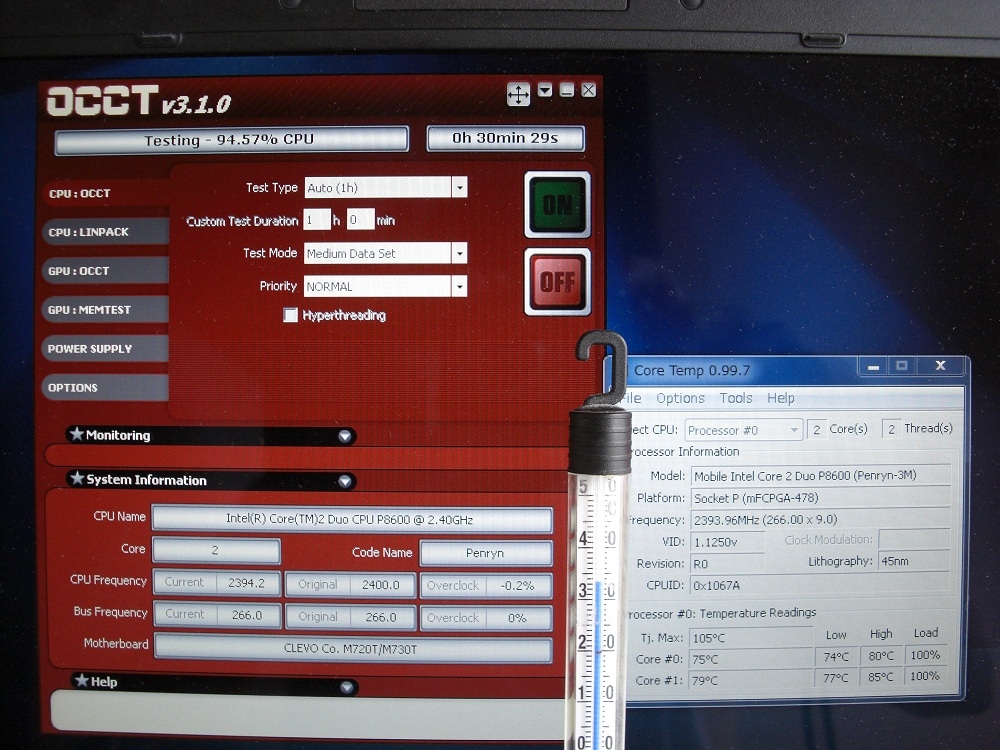Click the Monitoring star icon
This screenshot has height=750, width=1000.
77,434
